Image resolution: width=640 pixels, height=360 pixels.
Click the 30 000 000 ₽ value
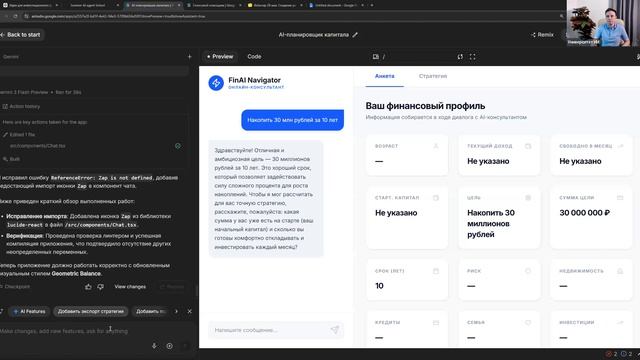pos(584,213)
